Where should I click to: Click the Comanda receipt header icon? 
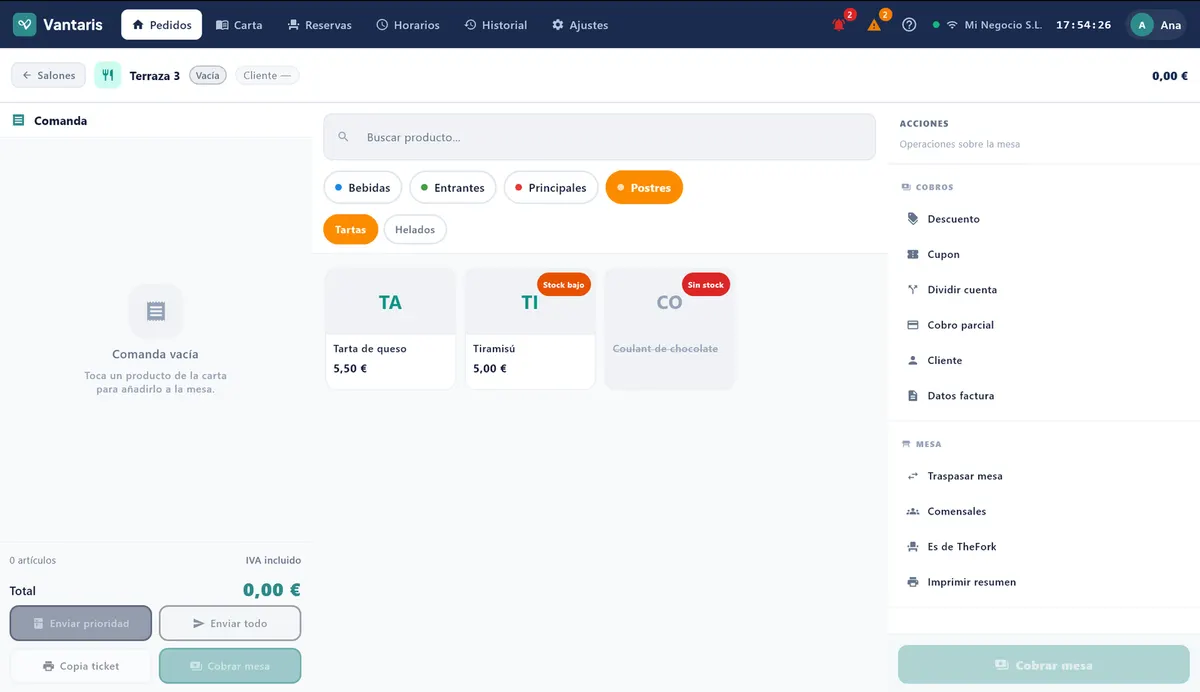coord(18,120)
